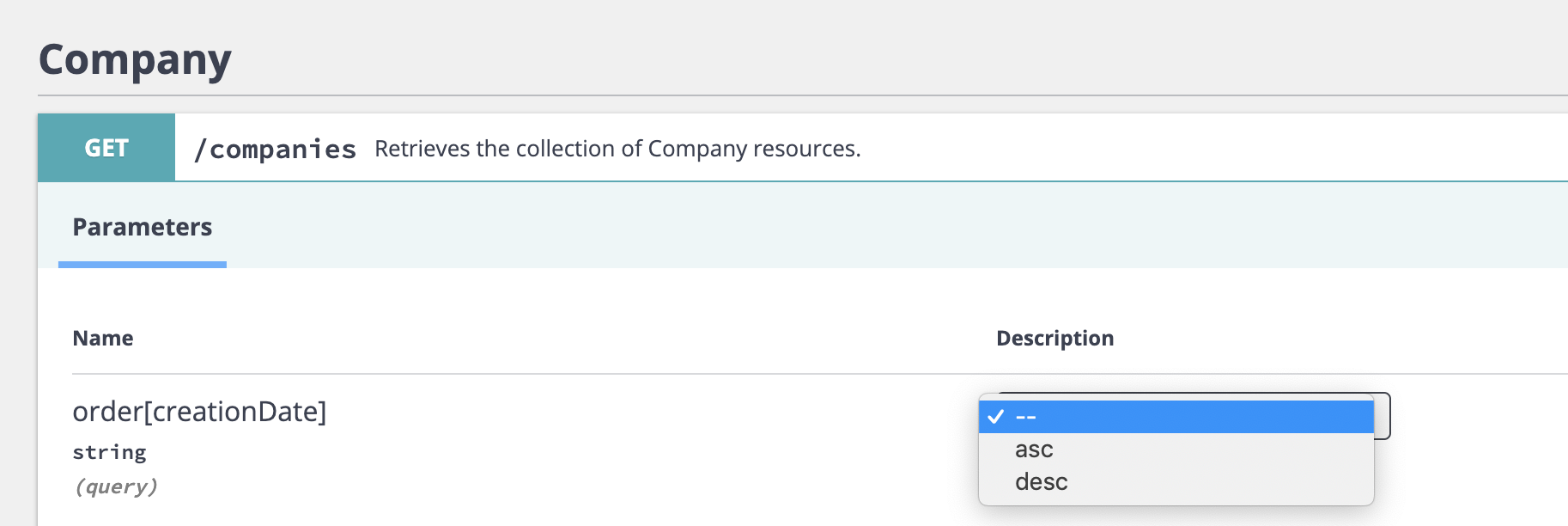Open the /companies endpoint path
Viewport: 1568px width, 526px height.
pyautogui.click(x=275, y=150)
